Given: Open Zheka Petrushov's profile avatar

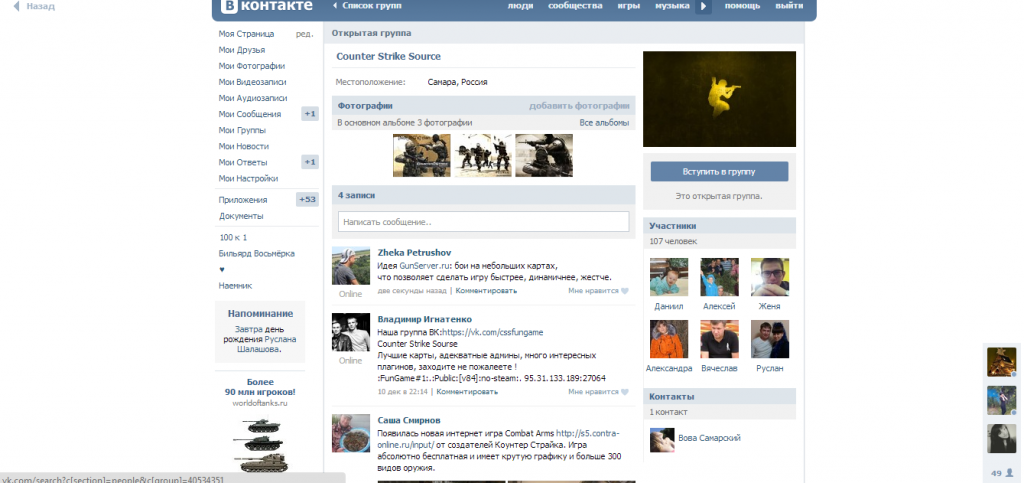Looking at the screenshot, I should tap(350, 266).
